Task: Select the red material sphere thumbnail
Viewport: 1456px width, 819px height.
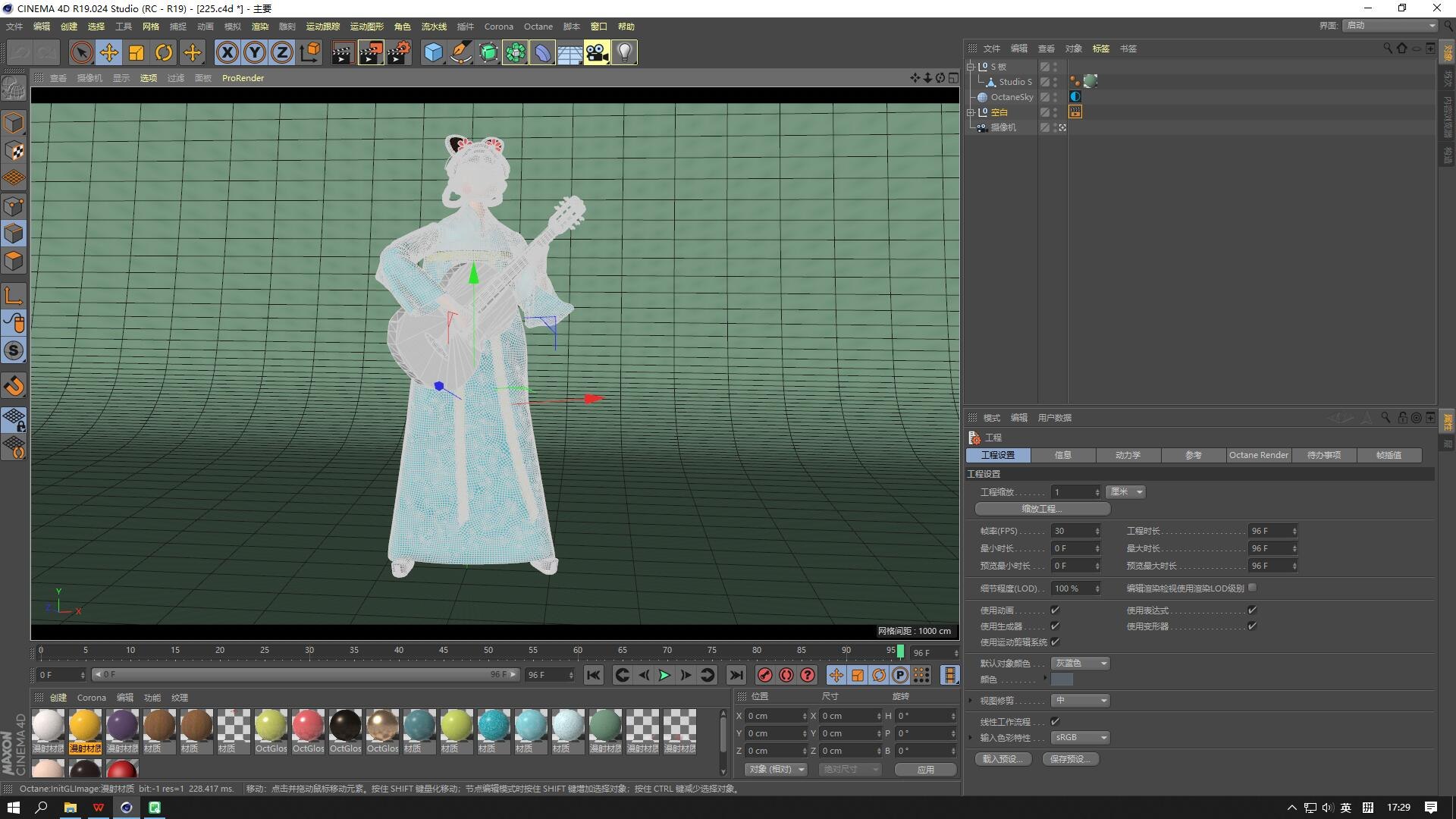Action: 121,769
